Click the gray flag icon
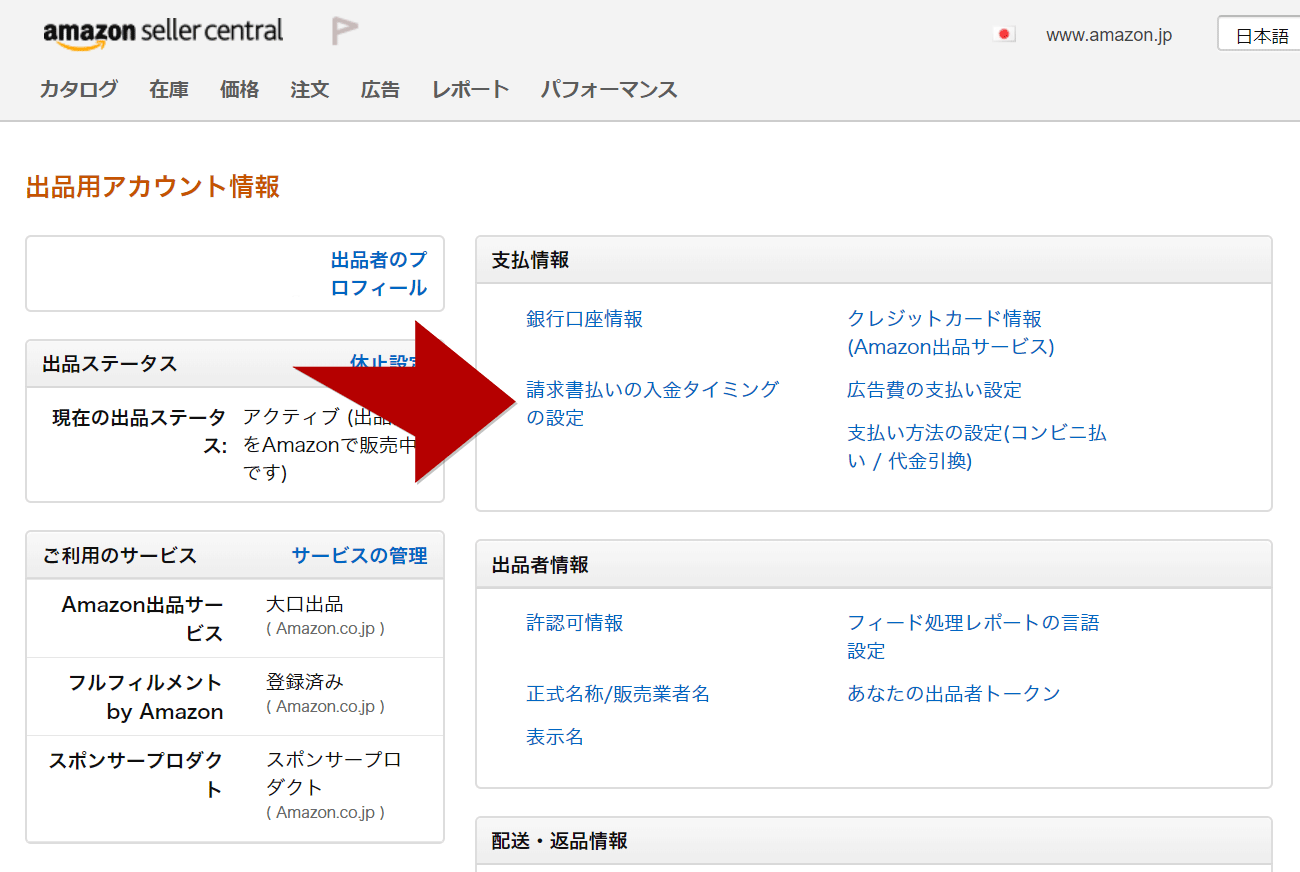 pos(344,32)
